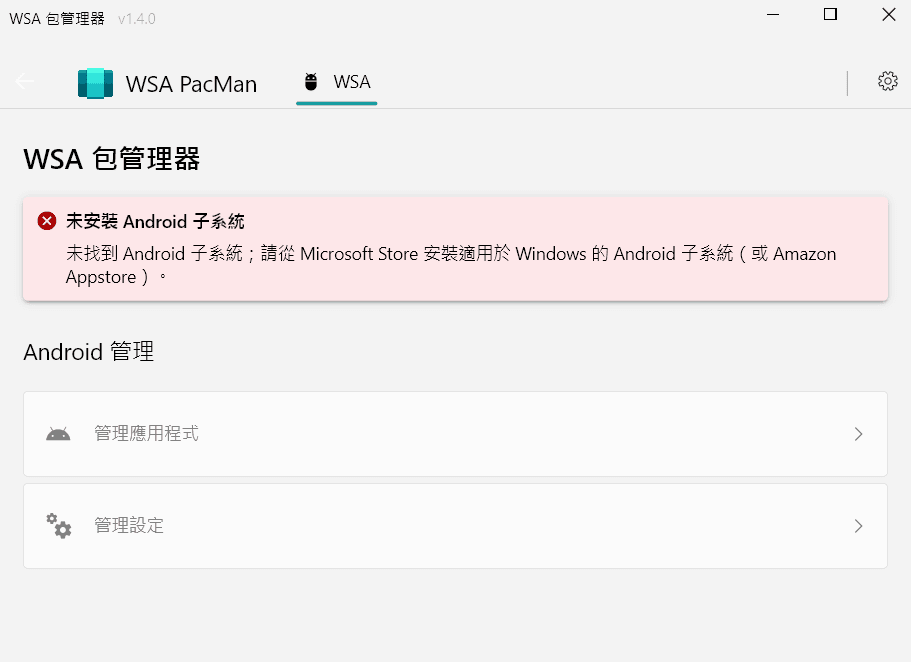The height and width of the screenshot is (662, 911).
Task: Expand the 管理設定 row chevron
Action: point(858,525)
